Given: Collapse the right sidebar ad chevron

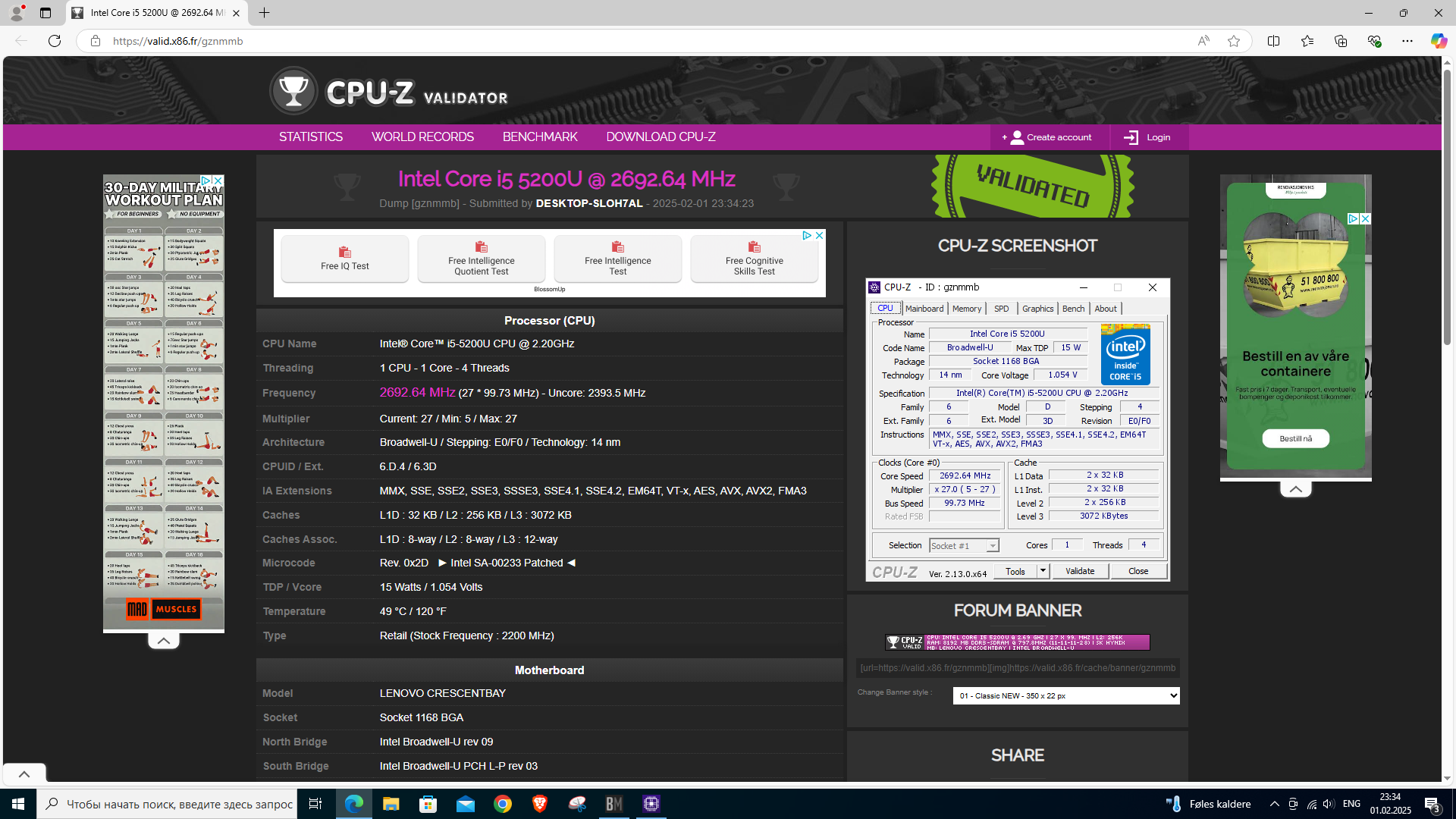Looking at the screenshot, I should 1296,489.
